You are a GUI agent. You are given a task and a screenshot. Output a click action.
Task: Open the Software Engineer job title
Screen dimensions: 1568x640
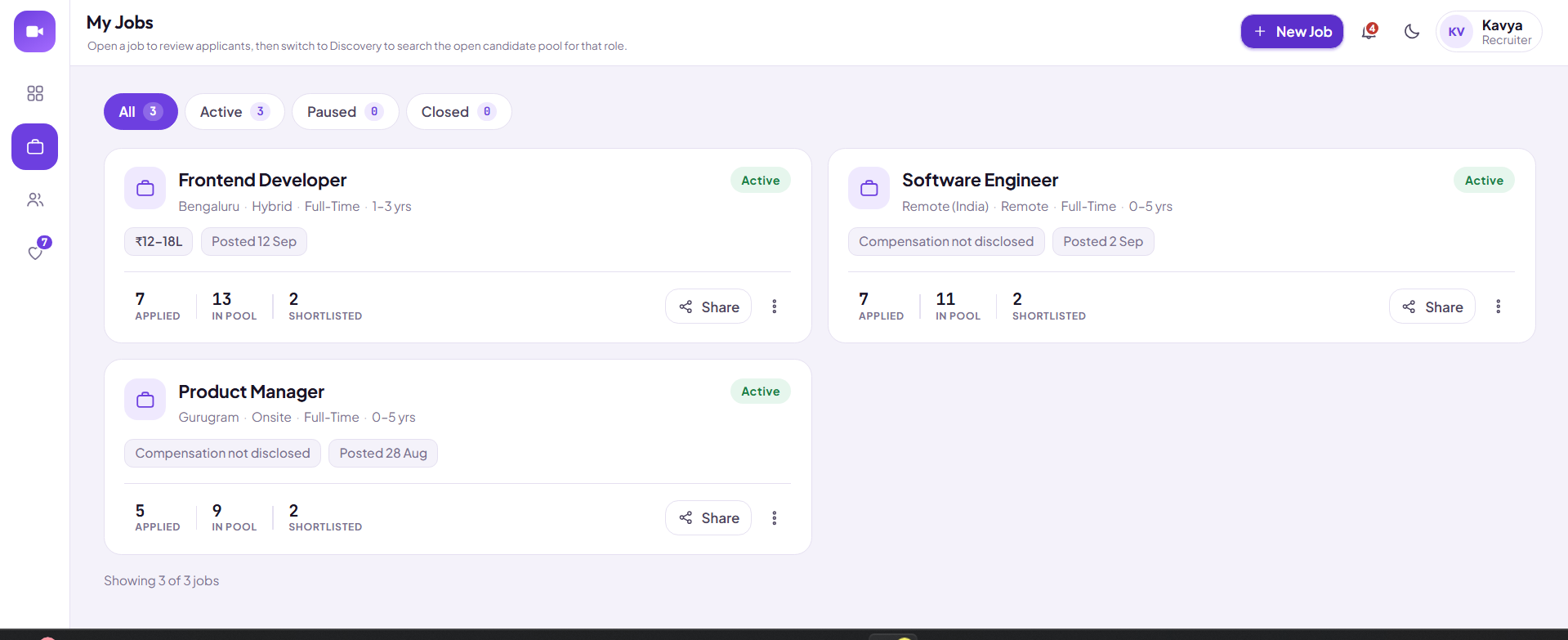click(x=980, y=180)
